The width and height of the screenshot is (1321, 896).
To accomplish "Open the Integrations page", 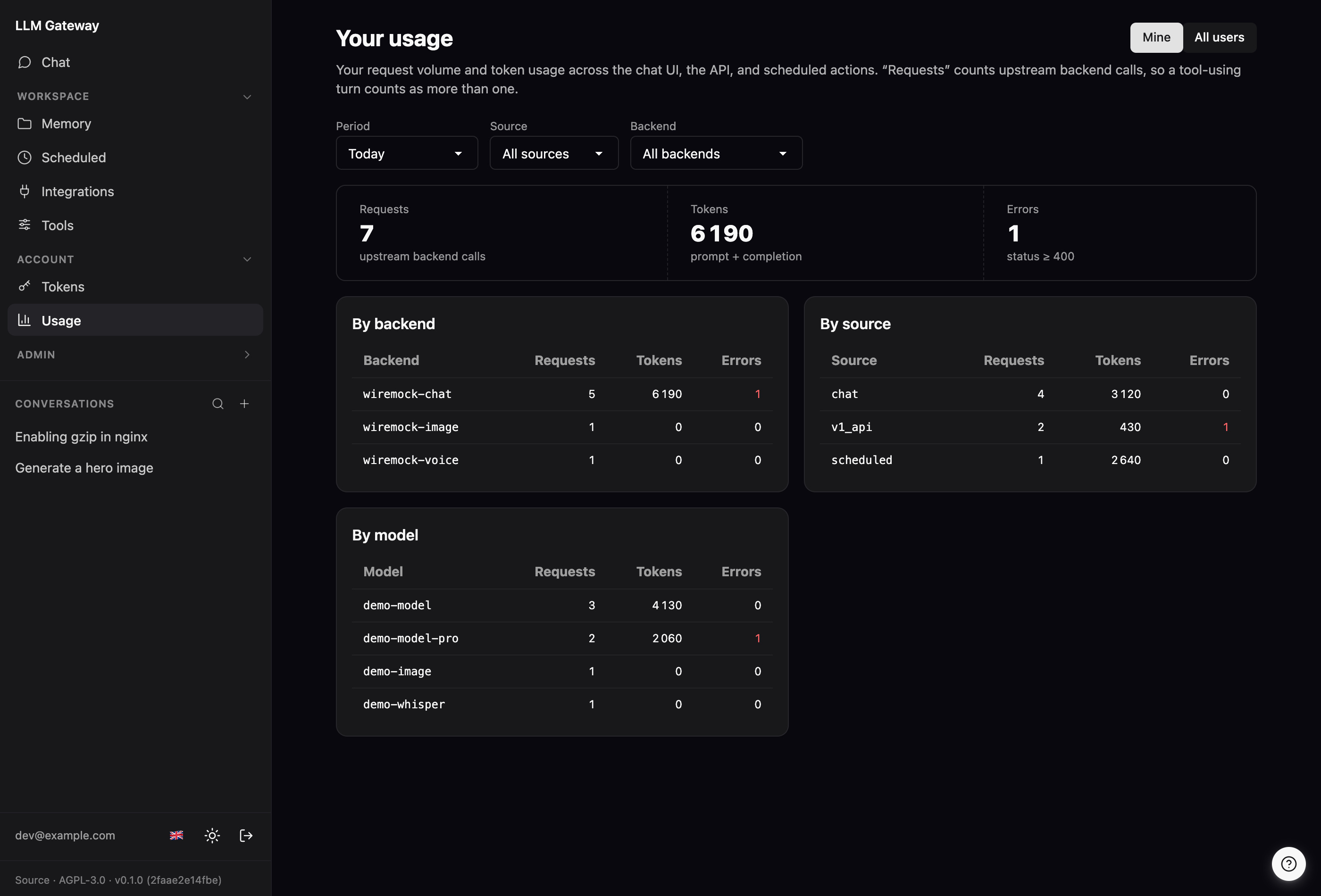I will [x=135, y=191].
